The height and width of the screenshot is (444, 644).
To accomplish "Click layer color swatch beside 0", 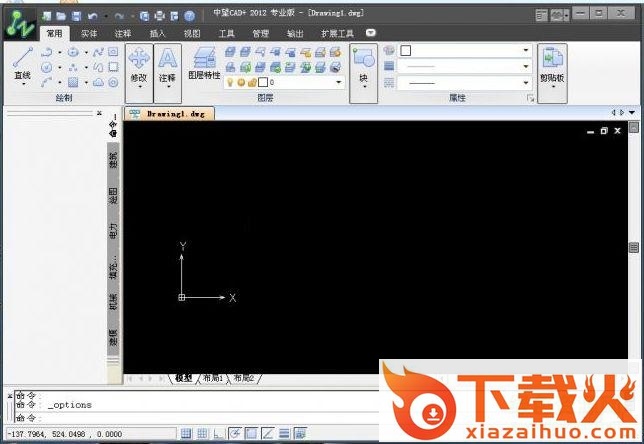I will point(263,83).
